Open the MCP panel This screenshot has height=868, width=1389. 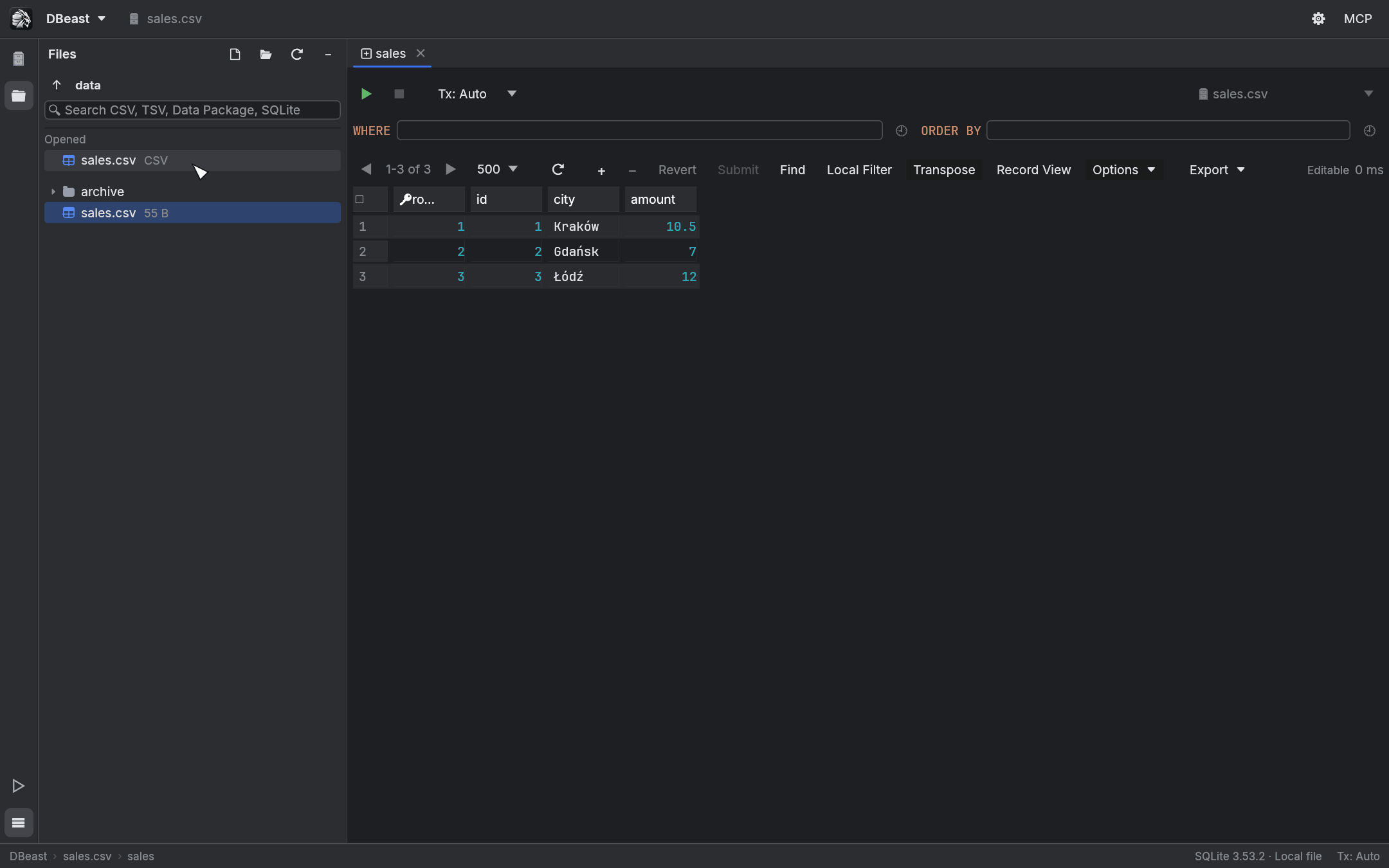pyautogui.click(x=1357, y=19)
